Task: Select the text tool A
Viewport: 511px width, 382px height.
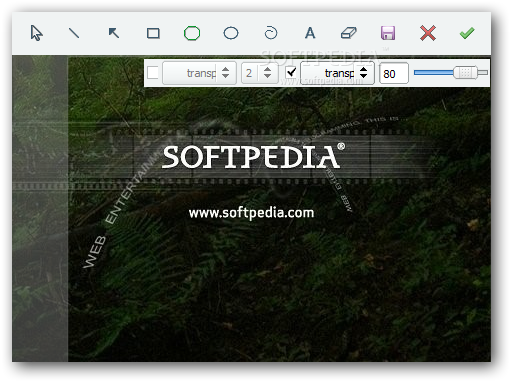Action: click(x=310, y=33)
